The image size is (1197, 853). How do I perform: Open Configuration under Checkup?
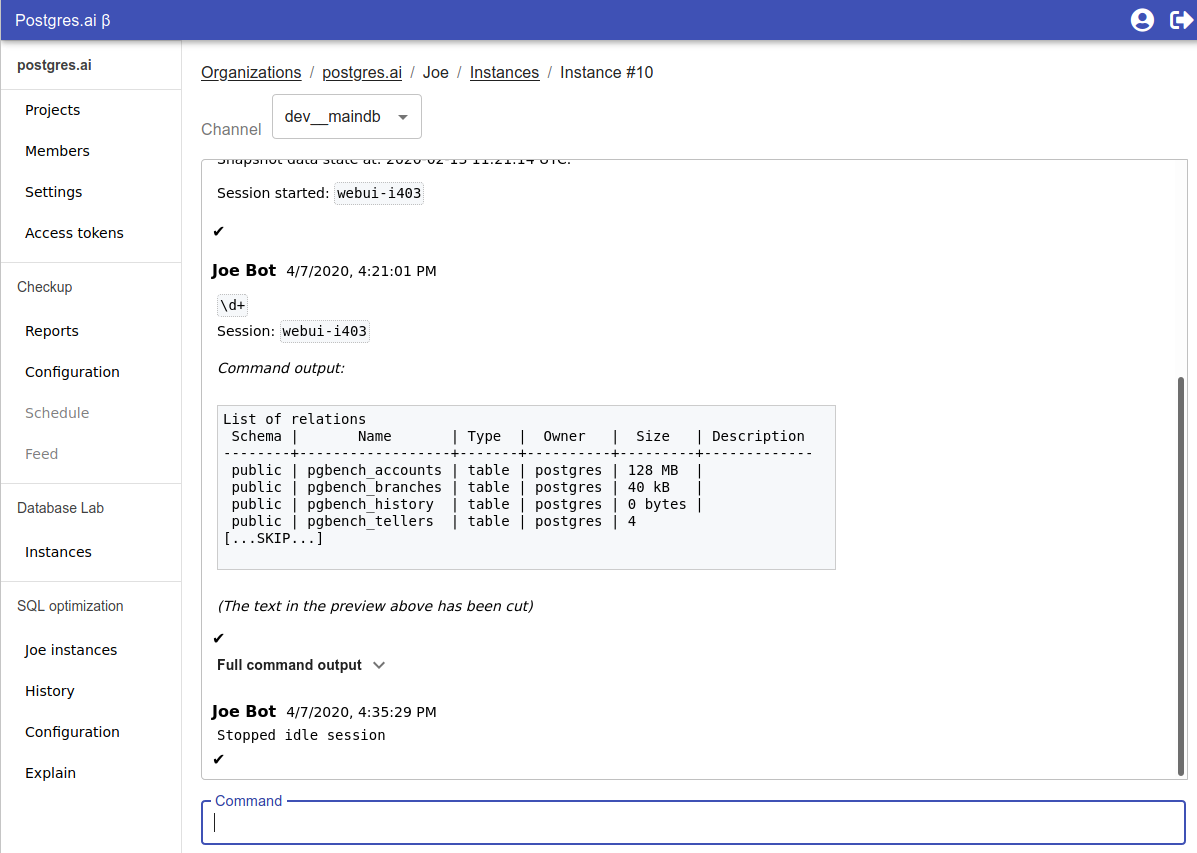(73, 372)
